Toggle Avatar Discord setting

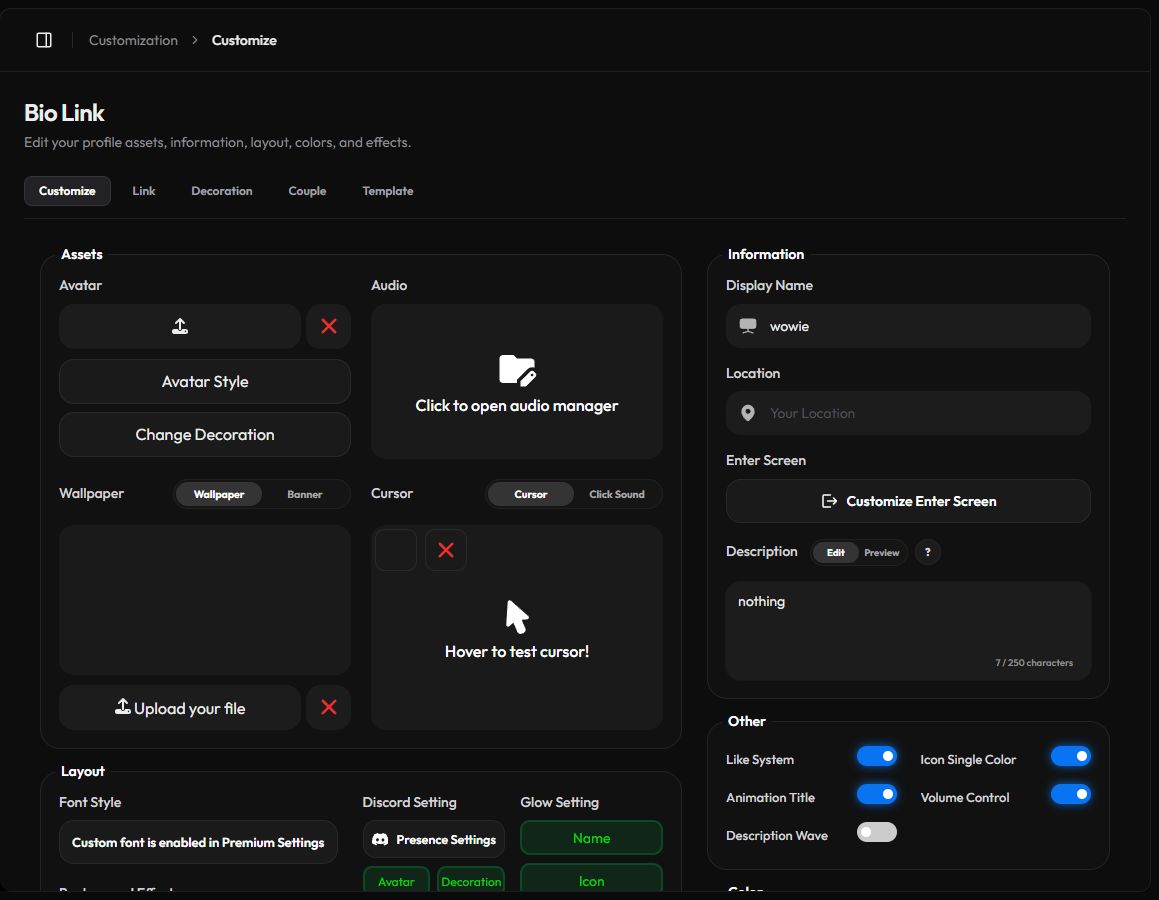pos(396,880)
